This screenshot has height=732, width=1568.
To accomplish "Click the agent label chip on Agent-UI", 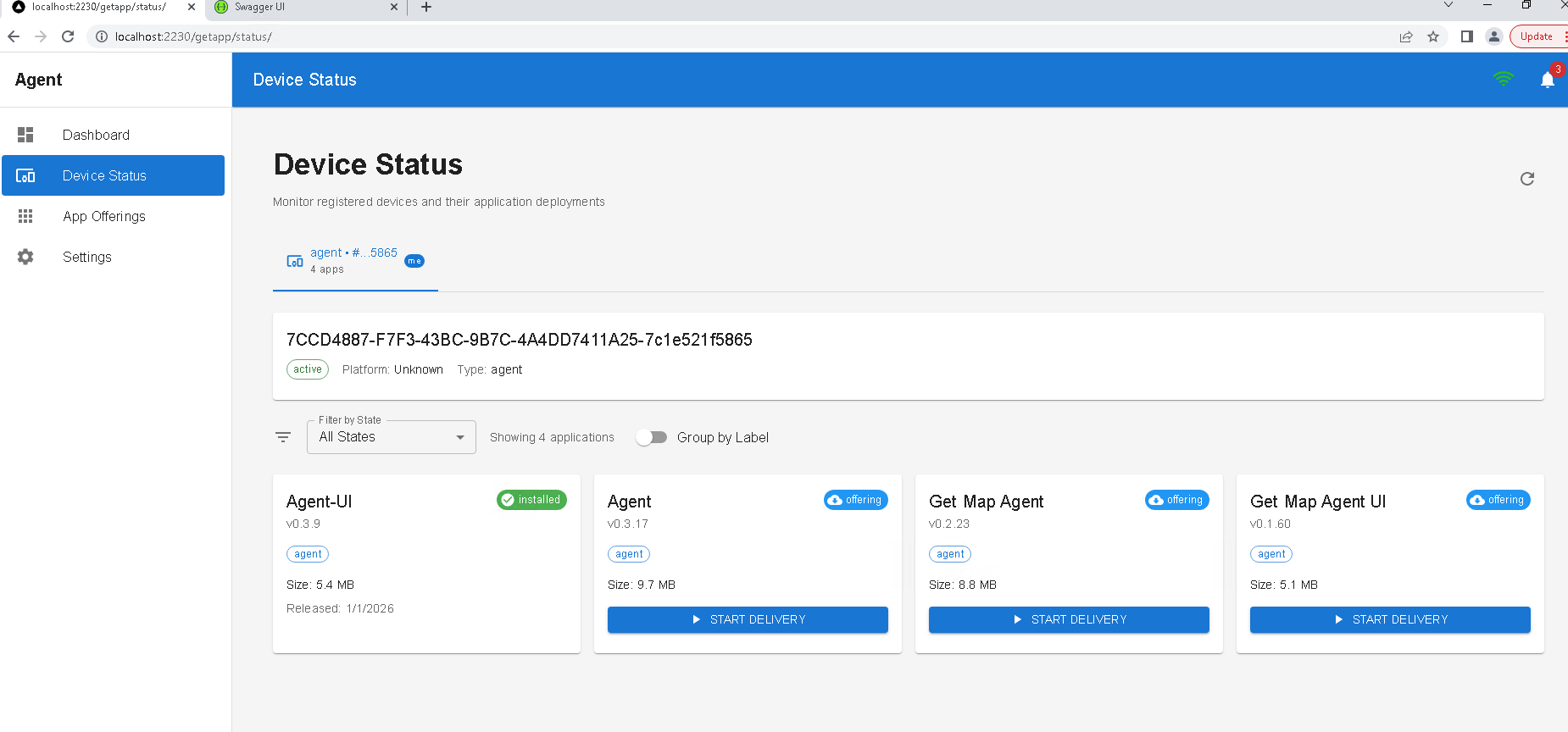I will 308,554.
